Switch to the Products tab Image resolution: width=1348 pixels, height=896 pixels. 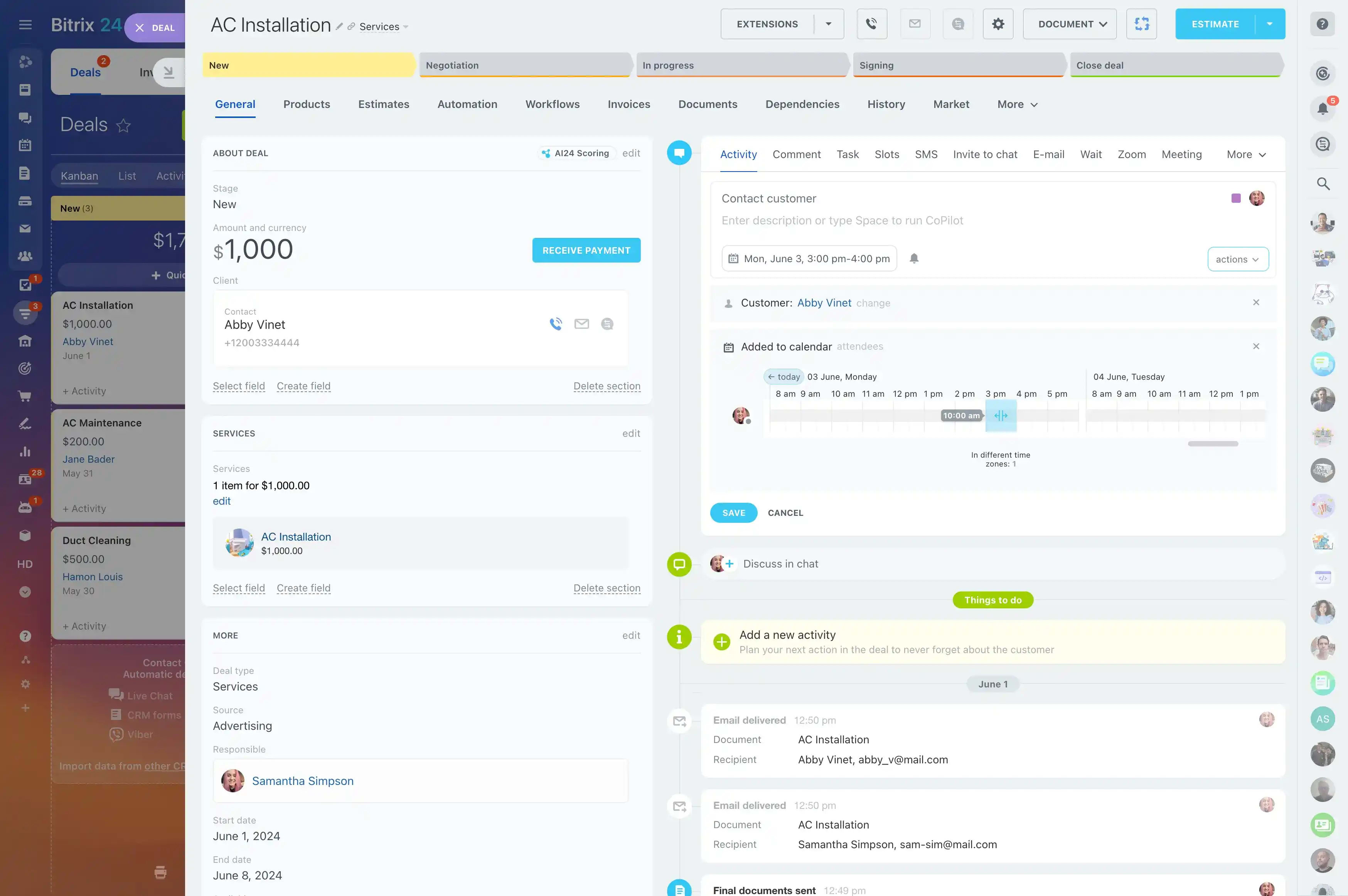[x=306, y=104]
